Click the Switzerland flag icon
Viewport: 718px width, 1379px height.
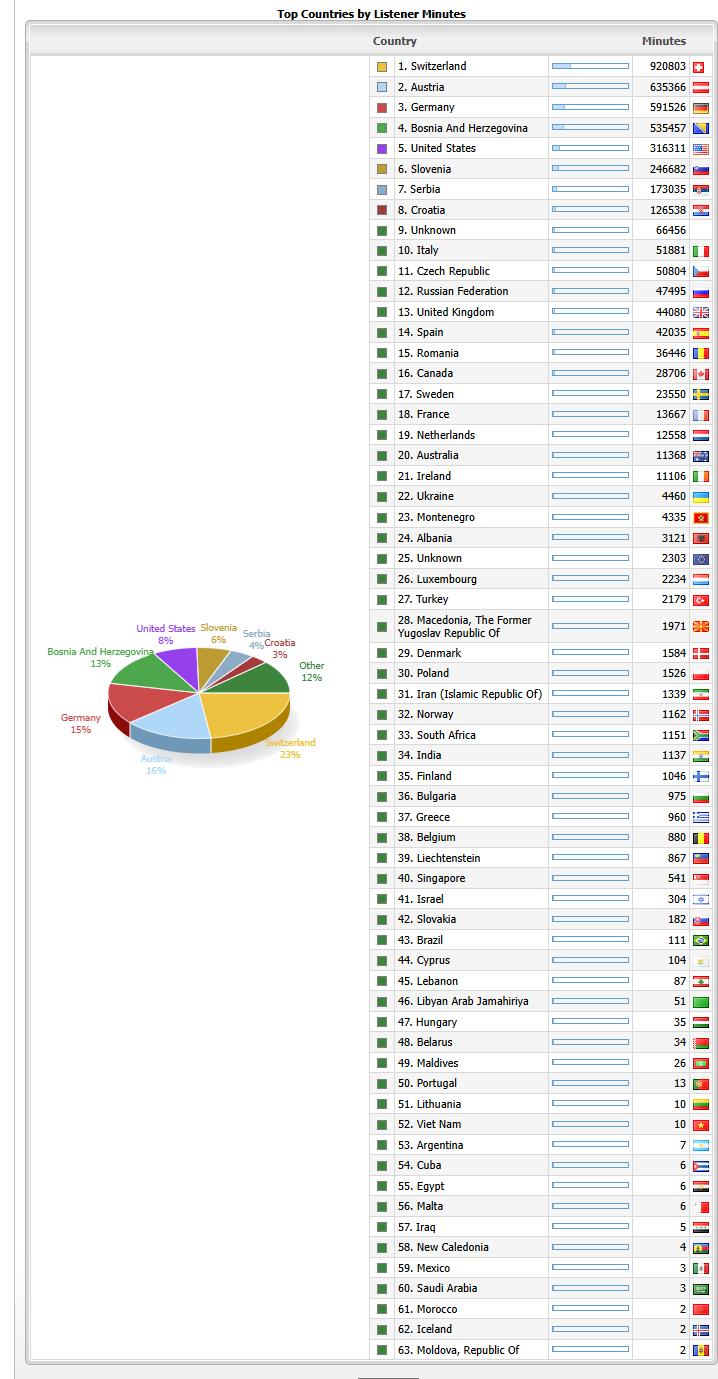pyautogui.click(x=700, y=67)
